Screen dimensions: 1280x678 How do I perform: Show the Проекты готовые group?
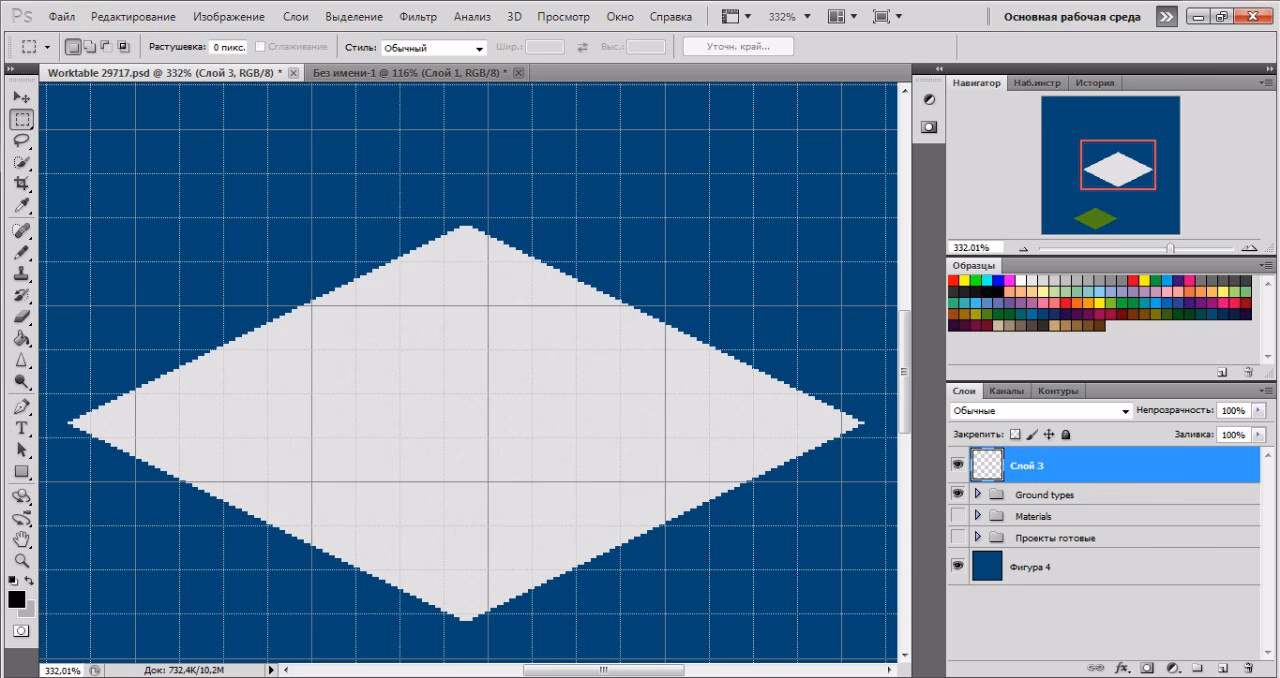[x=958, y=537]
